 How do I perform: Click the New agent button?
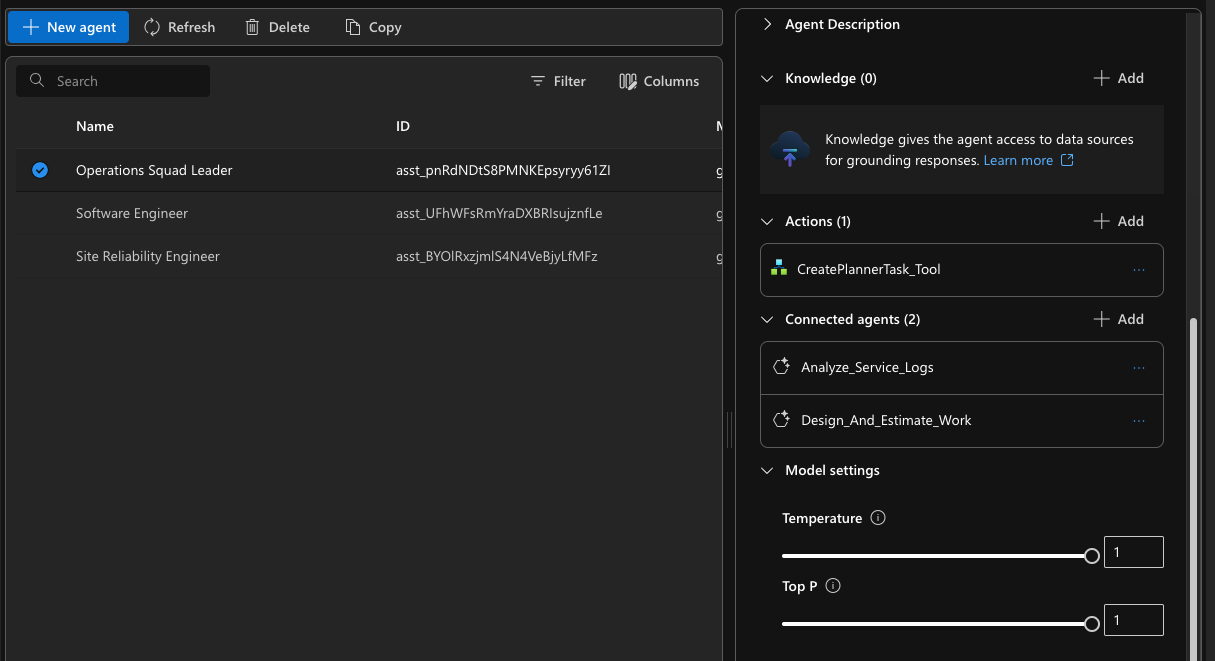68,27
